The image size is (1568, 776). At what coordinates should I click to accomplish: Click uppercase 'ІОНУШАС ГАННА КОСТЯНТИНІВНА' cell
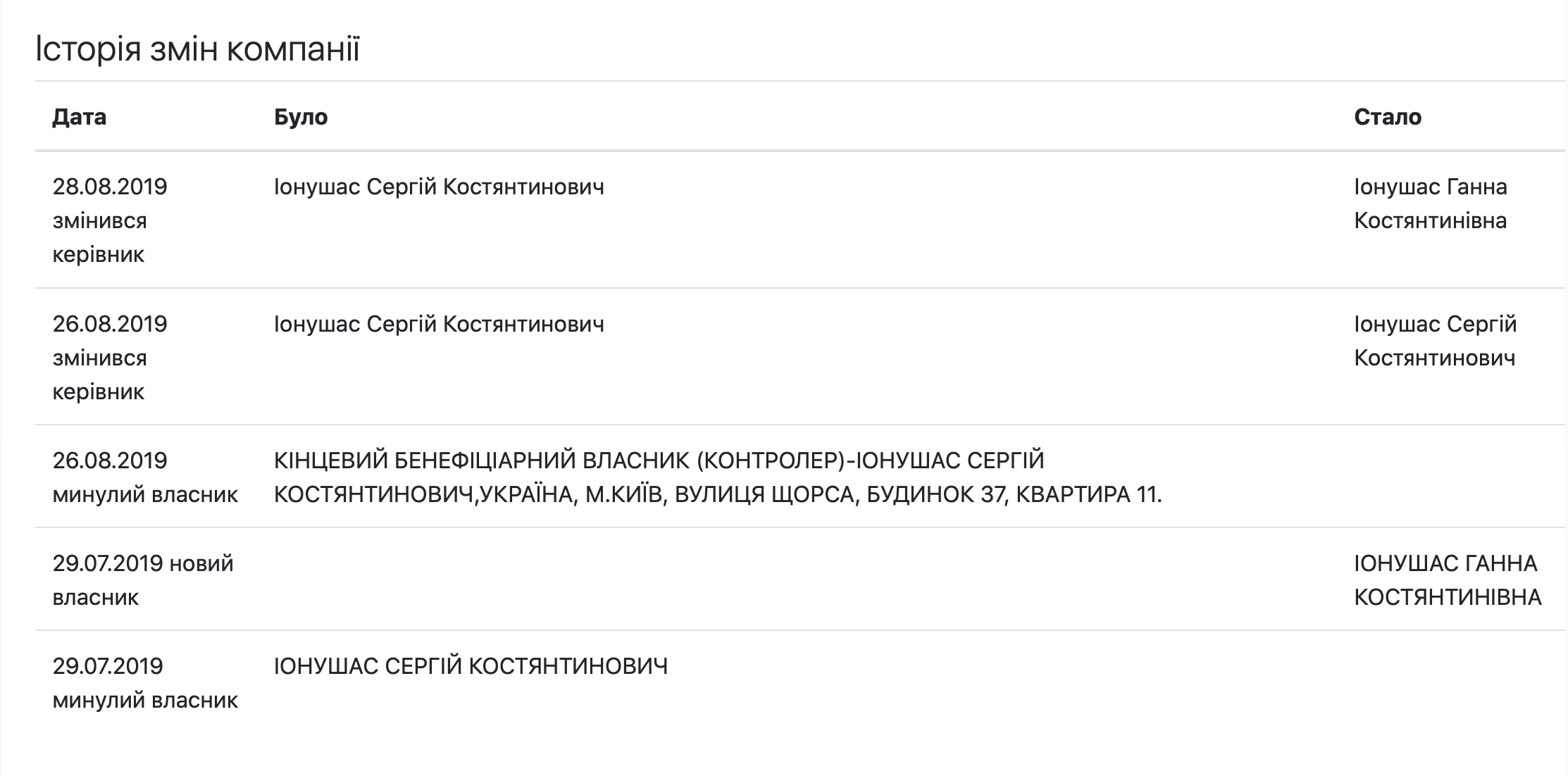point(1448,580)
